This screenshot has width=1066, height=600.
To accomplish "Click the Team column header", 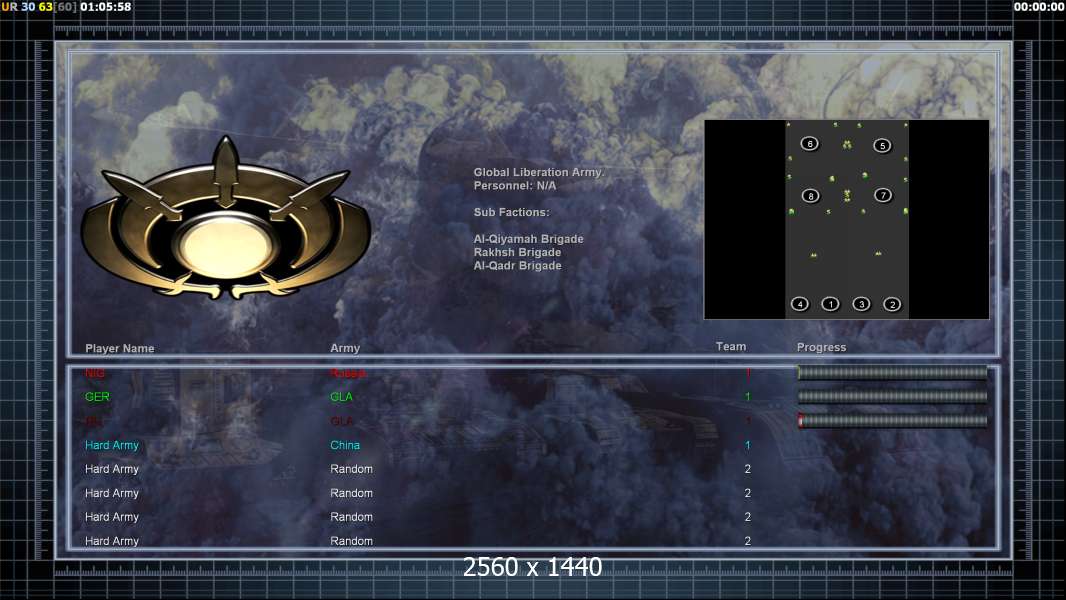I will pyautogui.click(x=731, y=346).
